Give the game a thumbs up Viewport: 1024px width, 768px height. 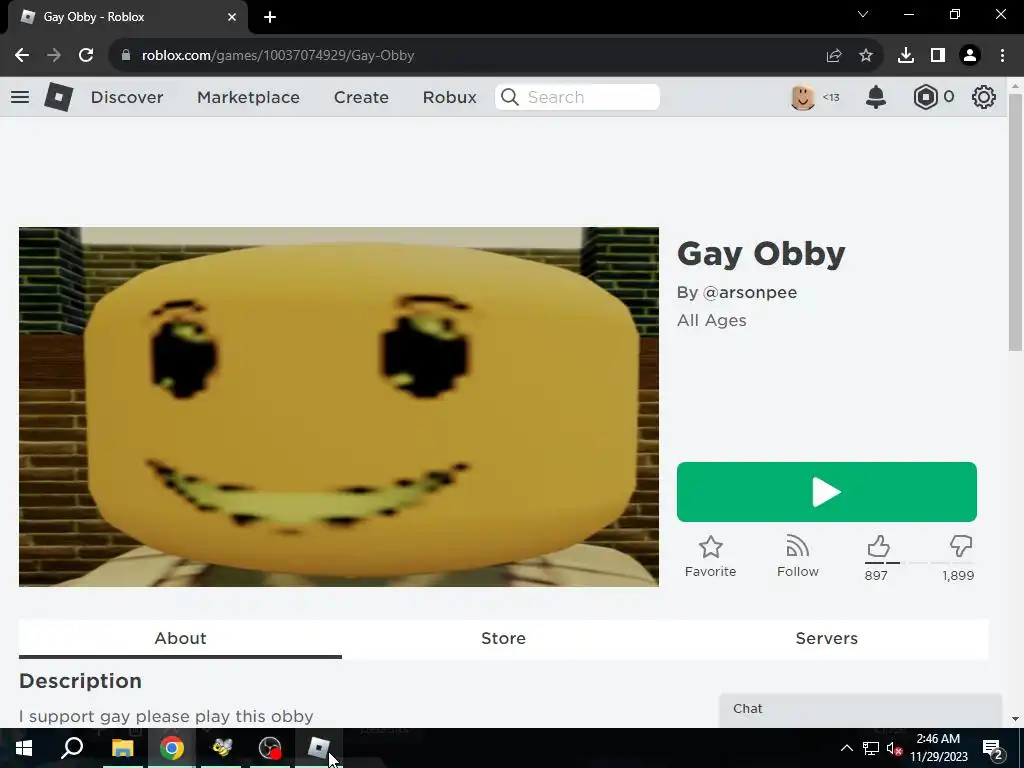[878, 546]
